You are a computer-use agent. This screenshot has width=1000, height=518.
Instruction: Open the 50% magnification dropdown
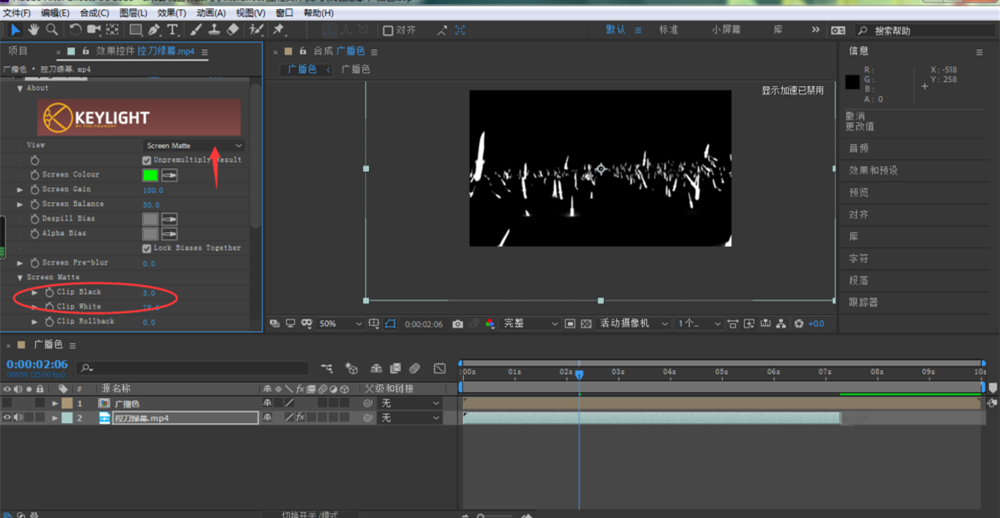pos(339,324)
